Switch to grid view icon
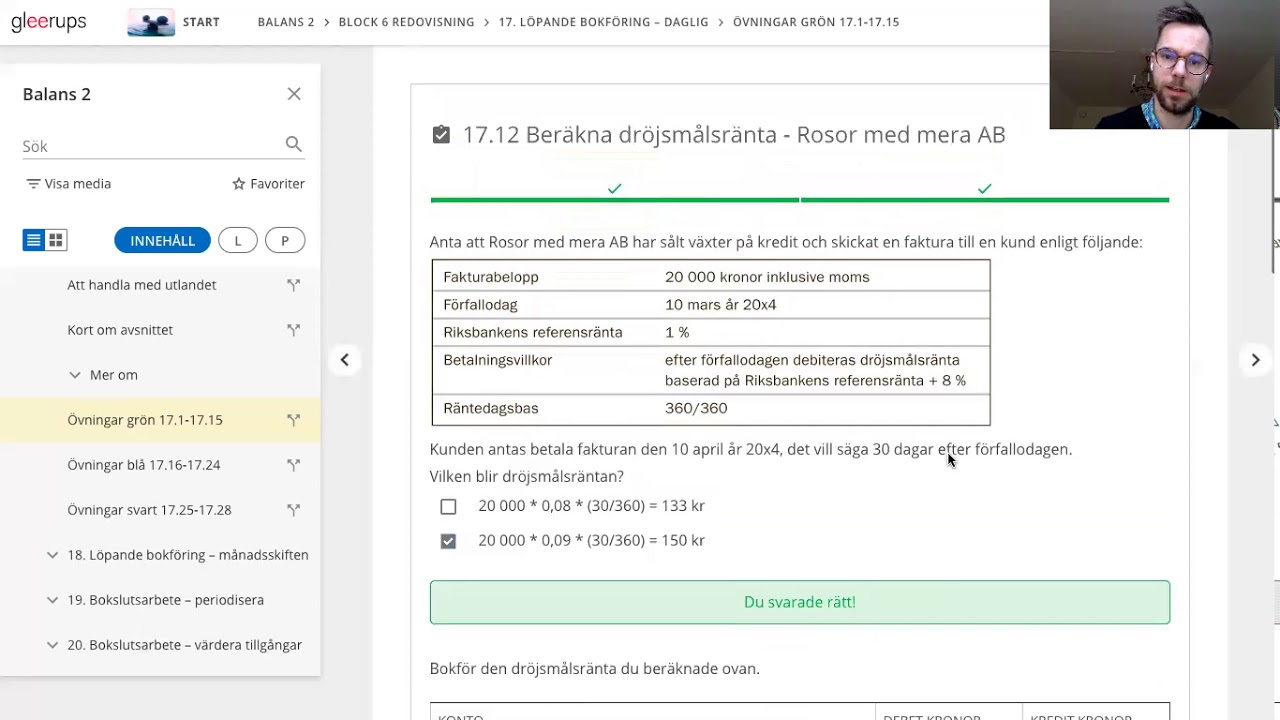The image size is (1280, 720). [56, 240]
